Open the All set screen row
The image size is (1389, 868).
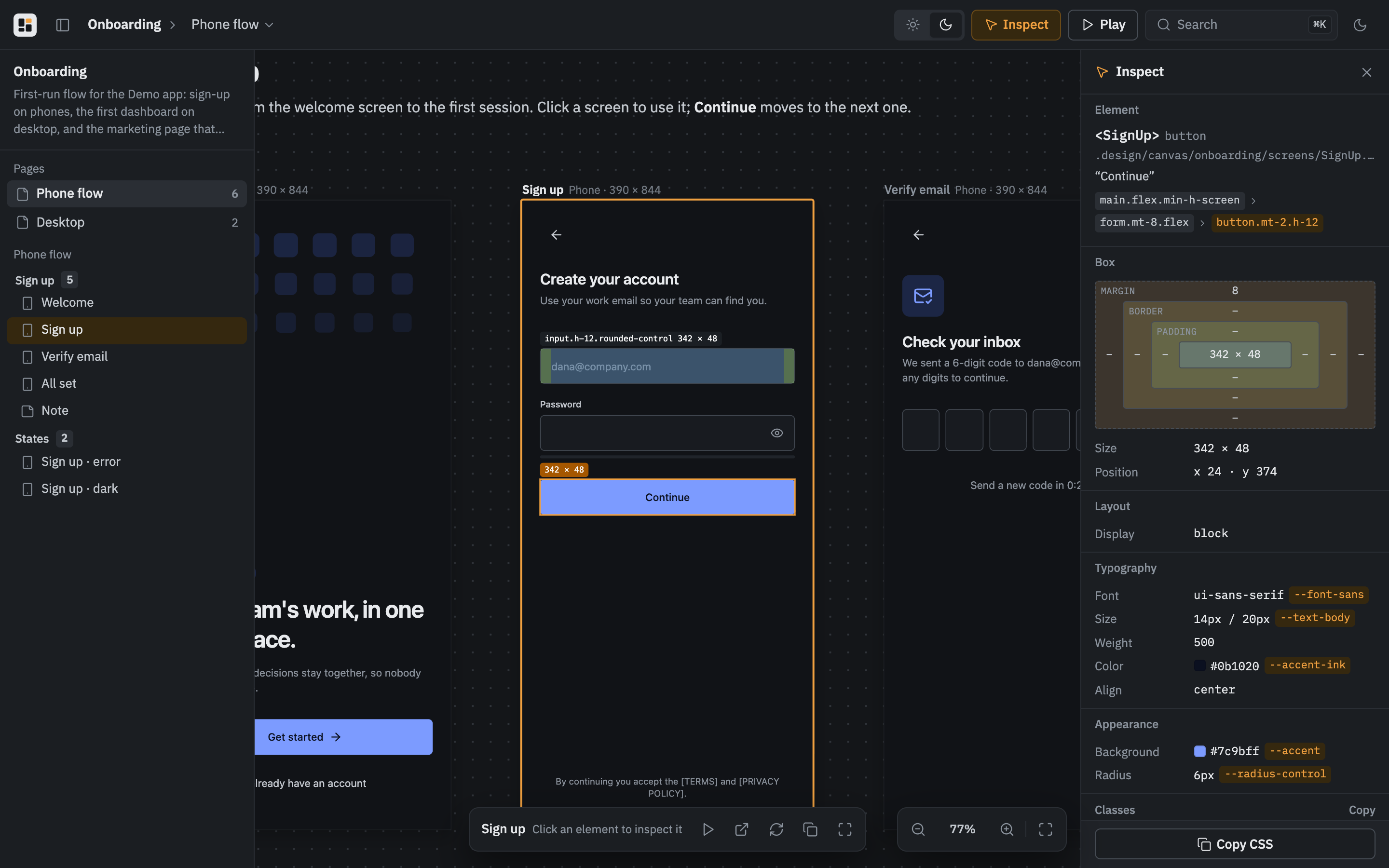127,383
